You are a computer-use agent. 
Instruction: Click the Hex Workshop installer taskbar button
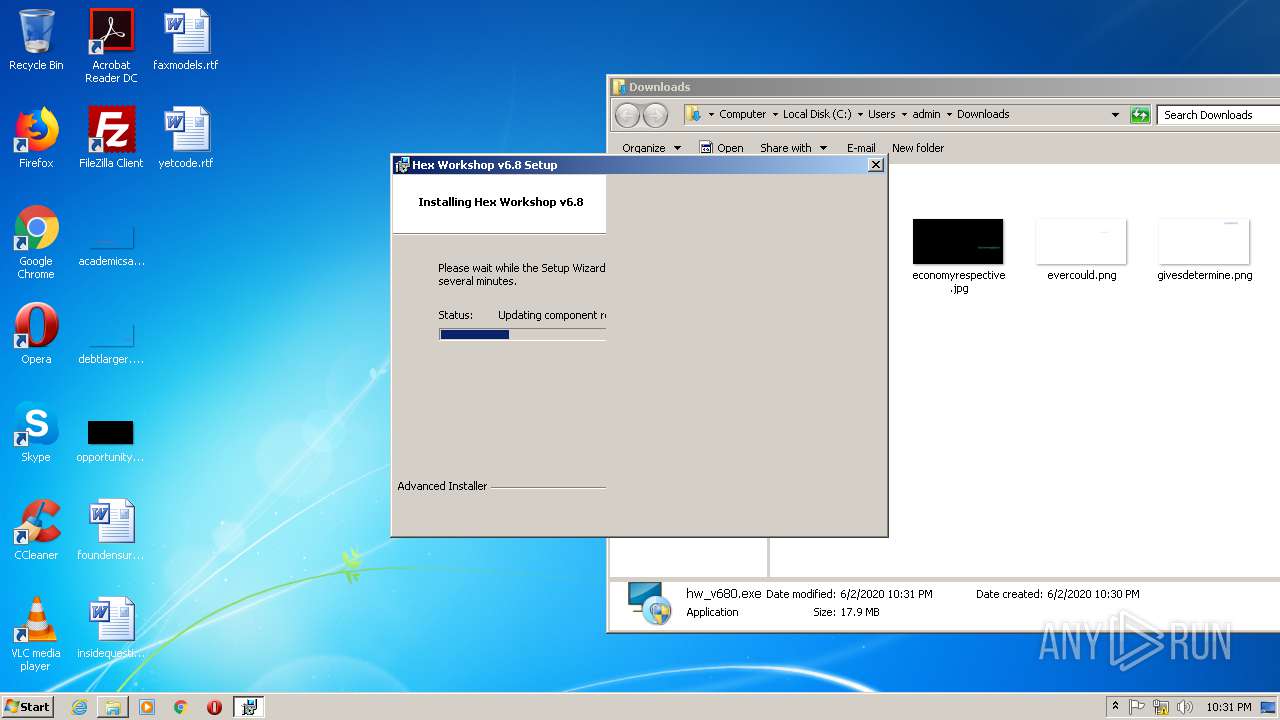coord(248,707)
